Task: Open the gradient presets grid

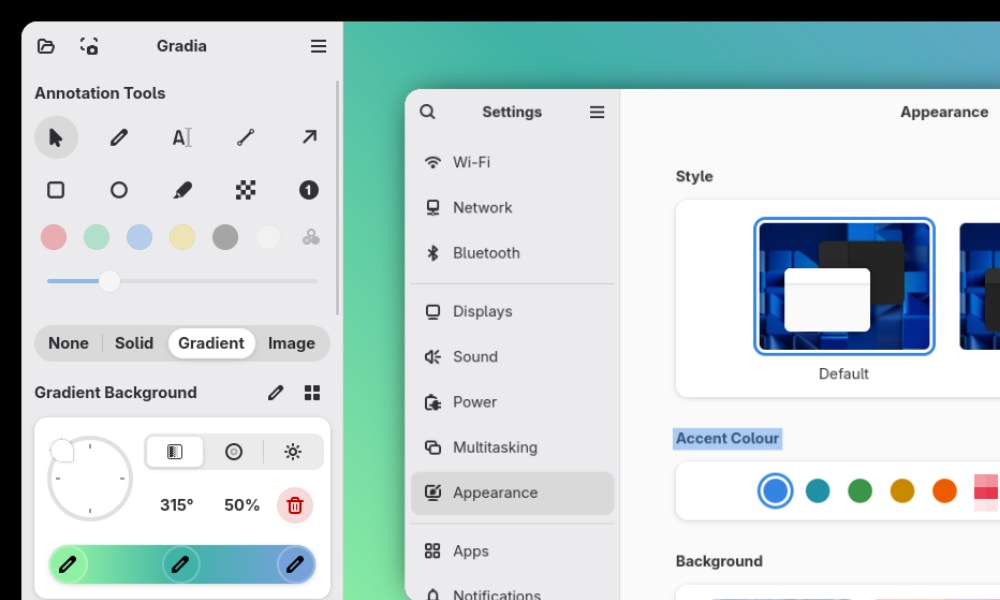Action: [x=312, y=392]
